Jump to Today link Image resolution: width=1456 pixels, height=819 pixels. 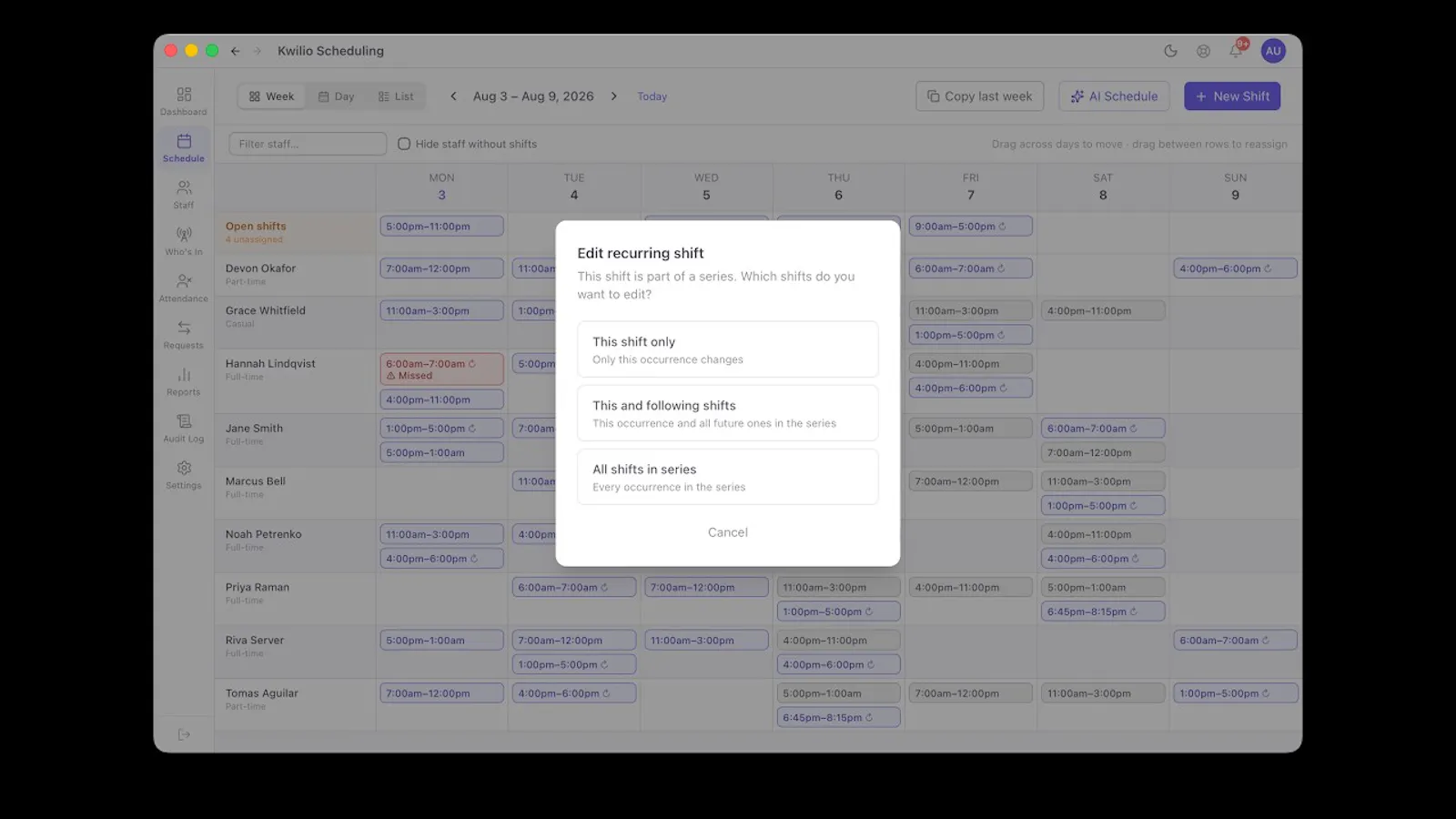click(652, 96)
